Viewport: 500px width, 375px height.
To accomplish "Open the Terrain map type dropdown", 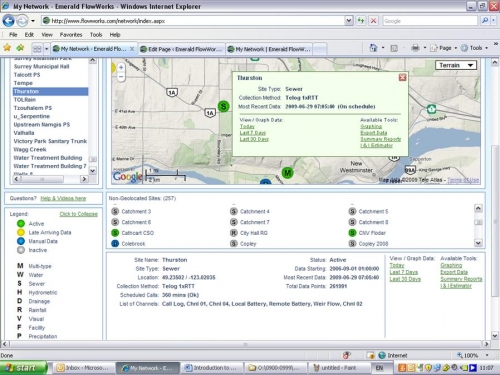I will click(x=456, y=65).
